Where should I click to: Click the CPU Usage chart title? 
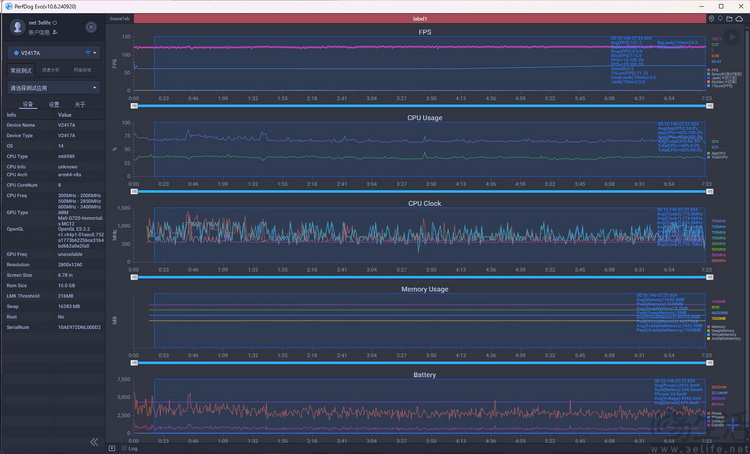(x=425, y=118)
